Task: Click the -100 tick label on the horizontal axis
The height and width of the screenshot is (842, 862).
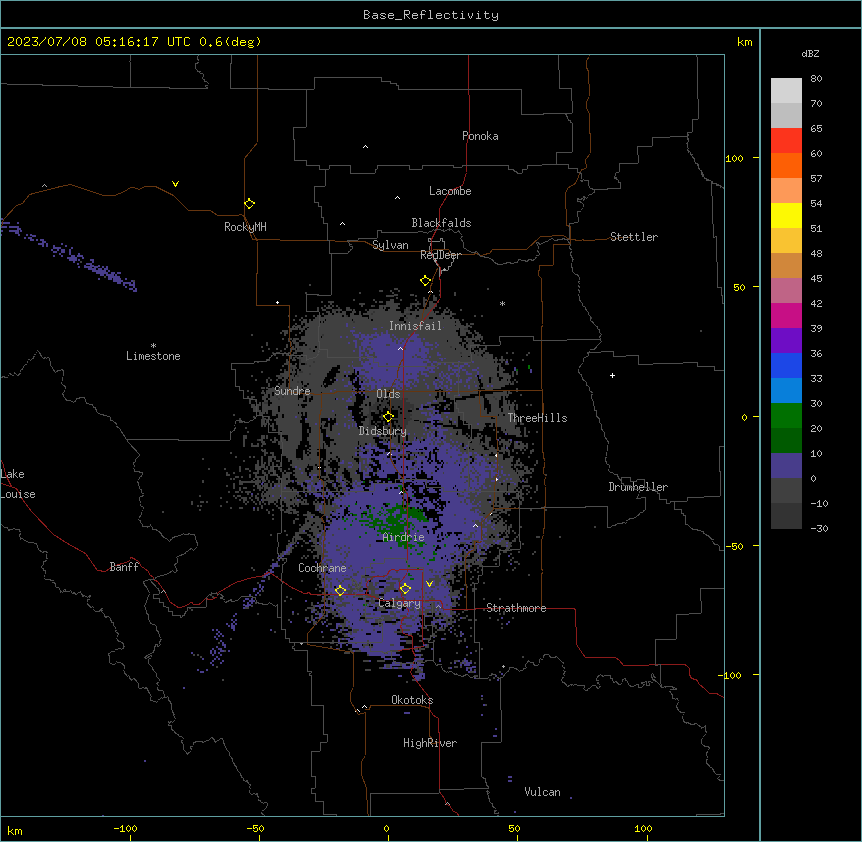Action: point(125,829)
